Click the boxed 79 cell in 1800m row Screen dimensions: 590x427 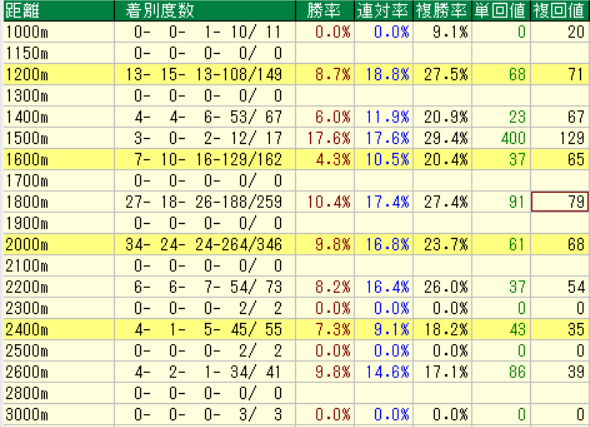click(560, 202)
